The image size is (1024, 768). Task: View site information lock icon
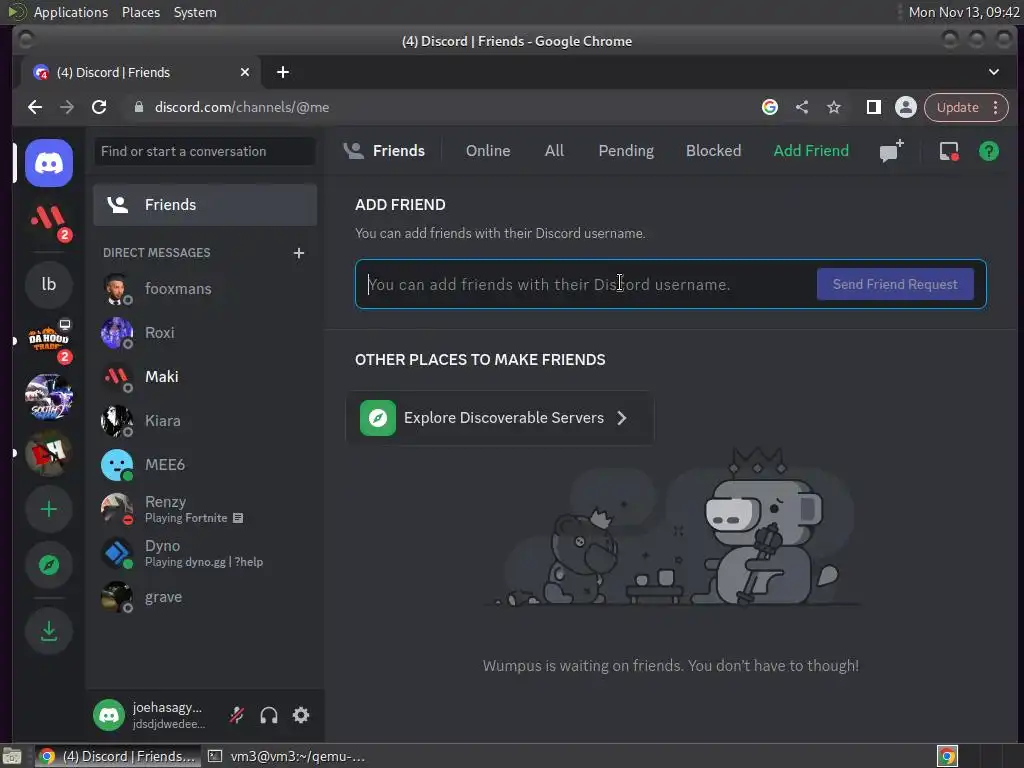pyautogui.click(x=138, y=107)
